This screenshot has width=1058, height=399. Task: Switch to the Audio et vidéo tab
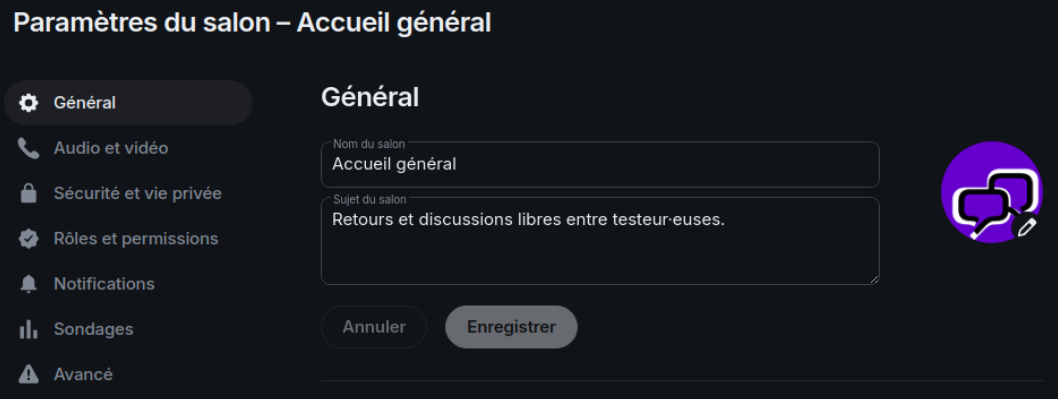(x=128, y=149)
